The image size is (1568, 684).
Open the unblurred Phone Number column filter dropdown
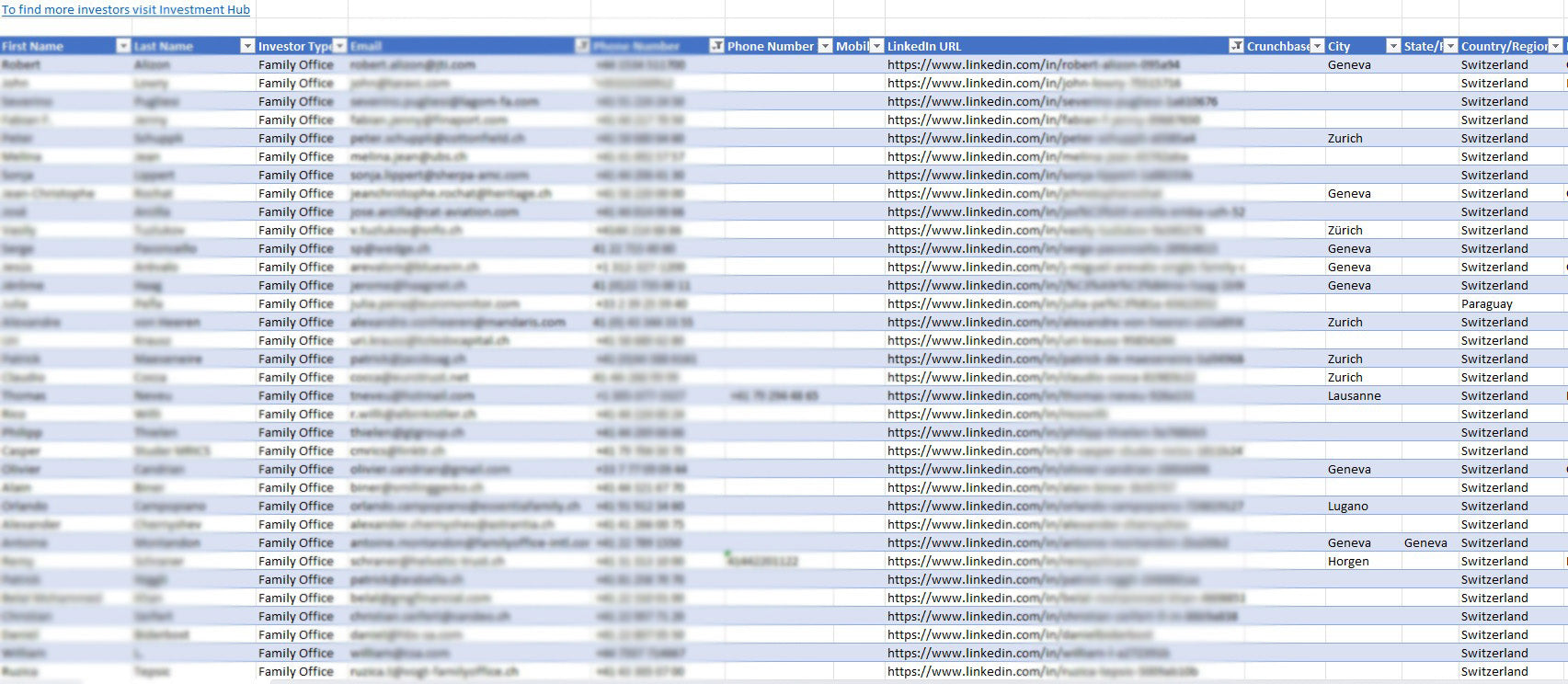pyautogui.click(x=825, y=46)
